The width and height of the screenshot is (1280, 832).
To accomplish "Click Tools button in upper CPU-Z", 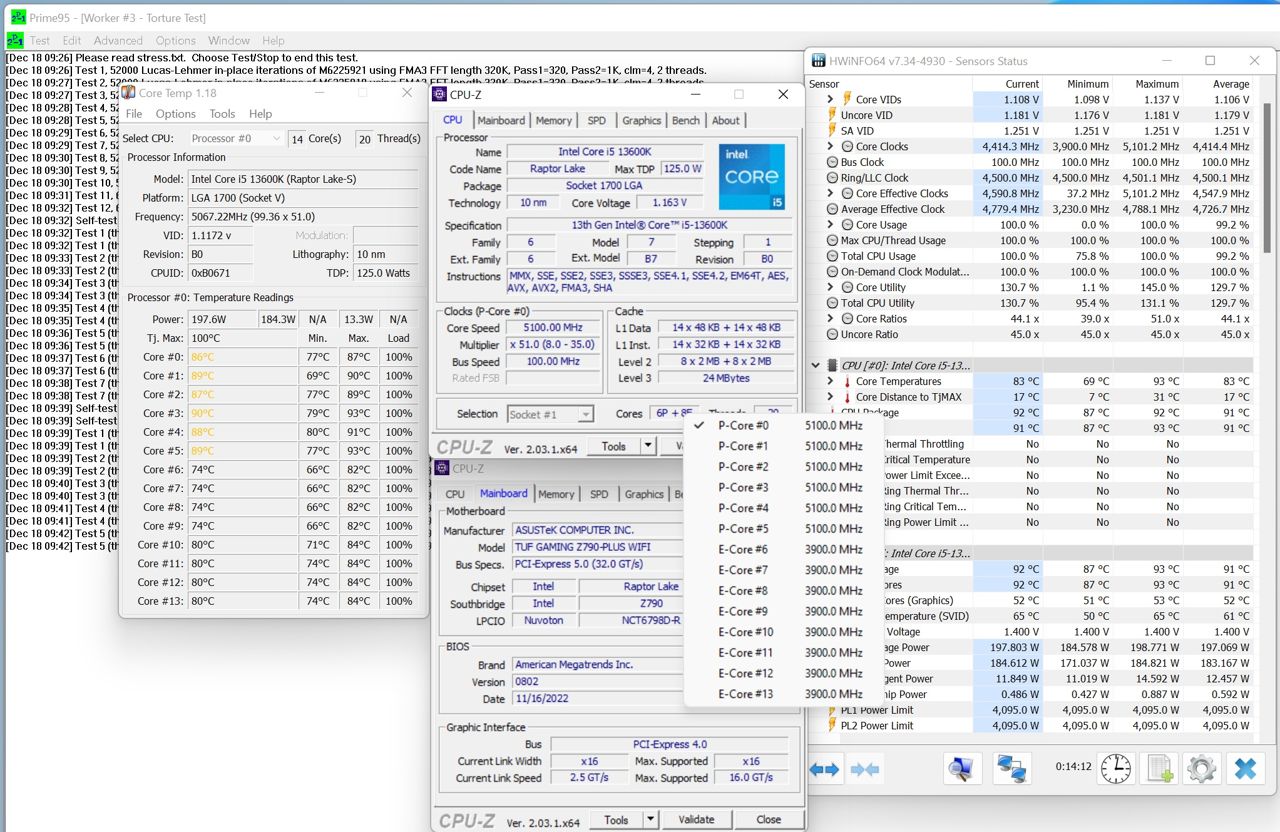I will pyautogui.click(x=614, y=446).
